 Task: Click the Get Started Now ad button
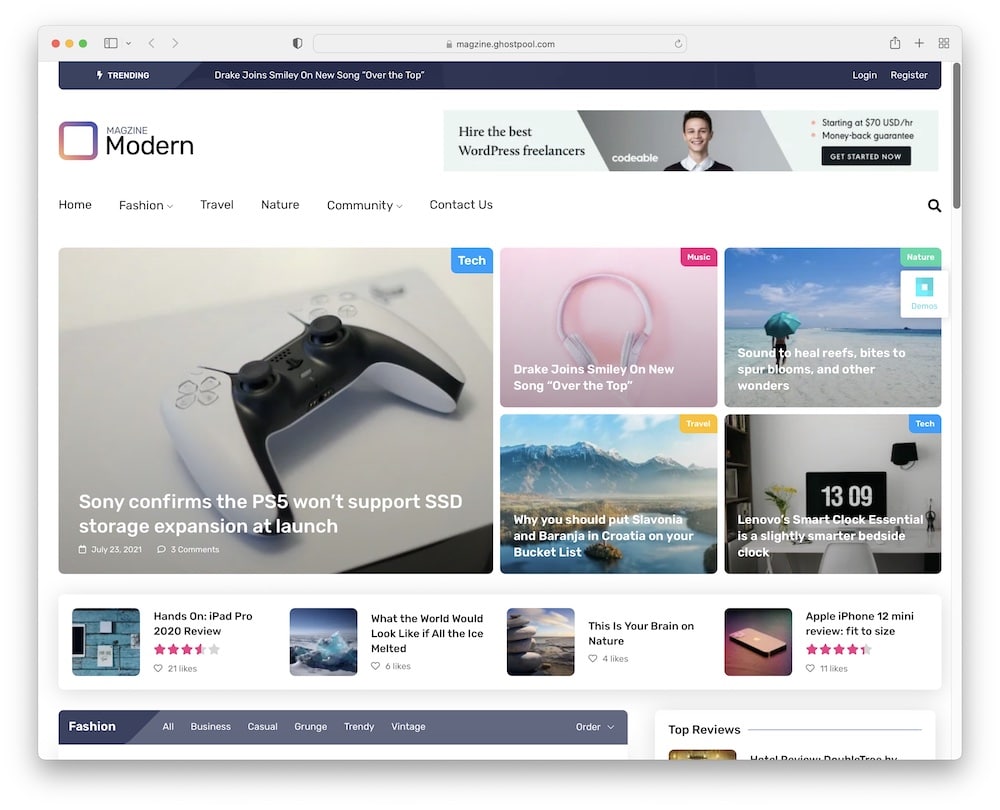(865, 156)
